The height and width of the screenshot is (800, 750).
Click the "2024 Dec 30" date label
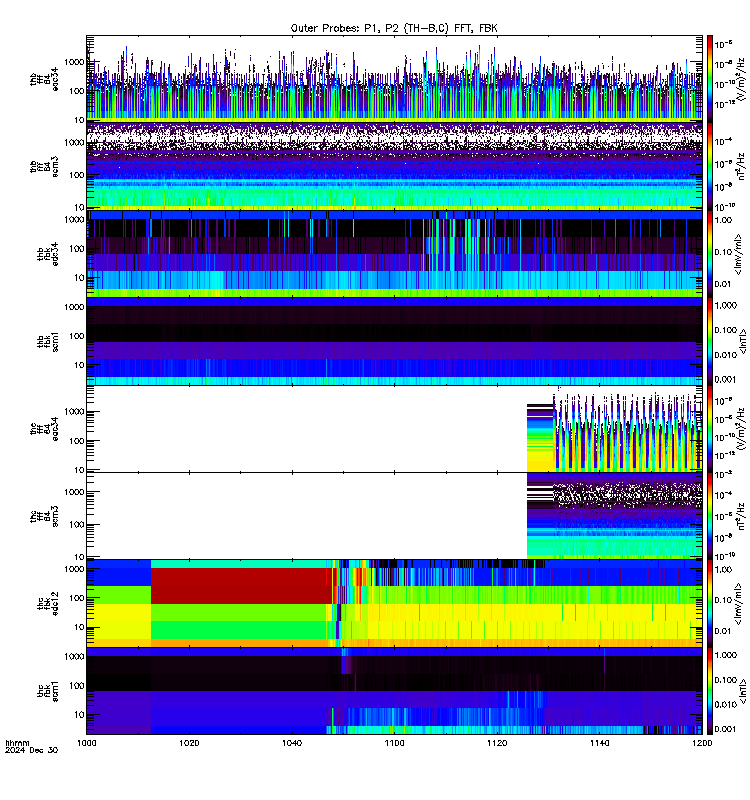coord(32,751)
